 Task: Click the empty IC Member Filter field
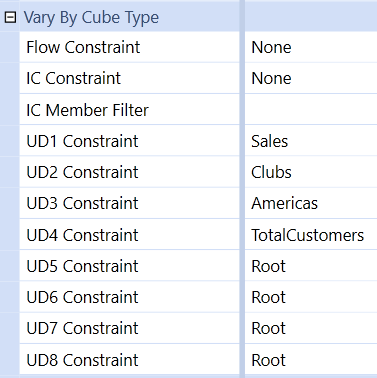coord(311,110)
